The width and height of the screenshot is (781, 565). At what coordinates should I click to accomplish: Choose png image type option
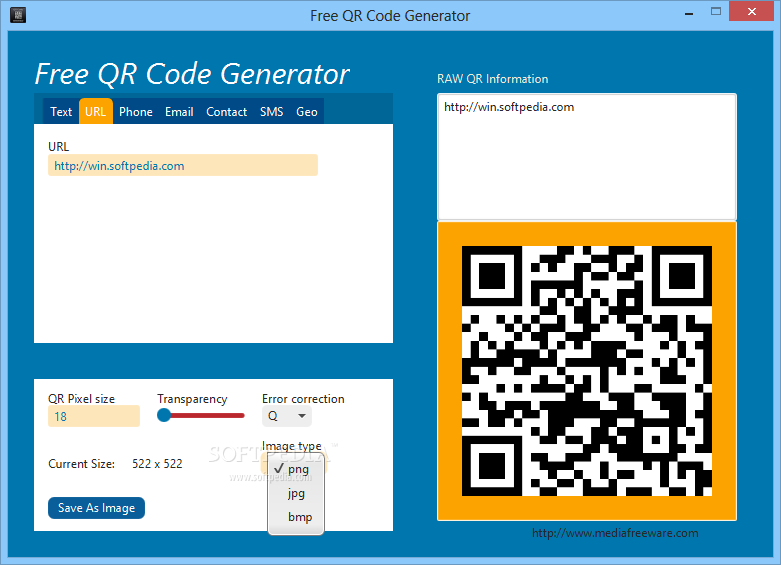point(296,469)
